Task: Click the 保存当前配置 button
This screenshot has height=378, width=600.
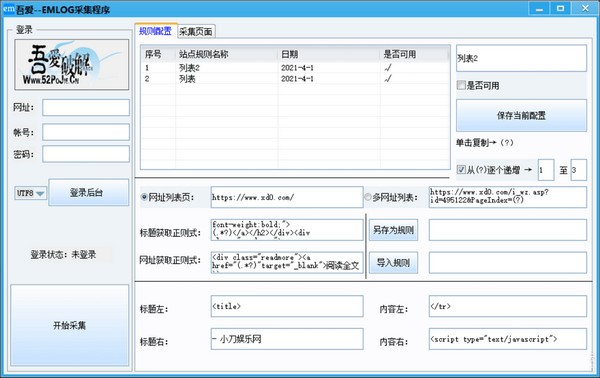Action: coord(521,116)
